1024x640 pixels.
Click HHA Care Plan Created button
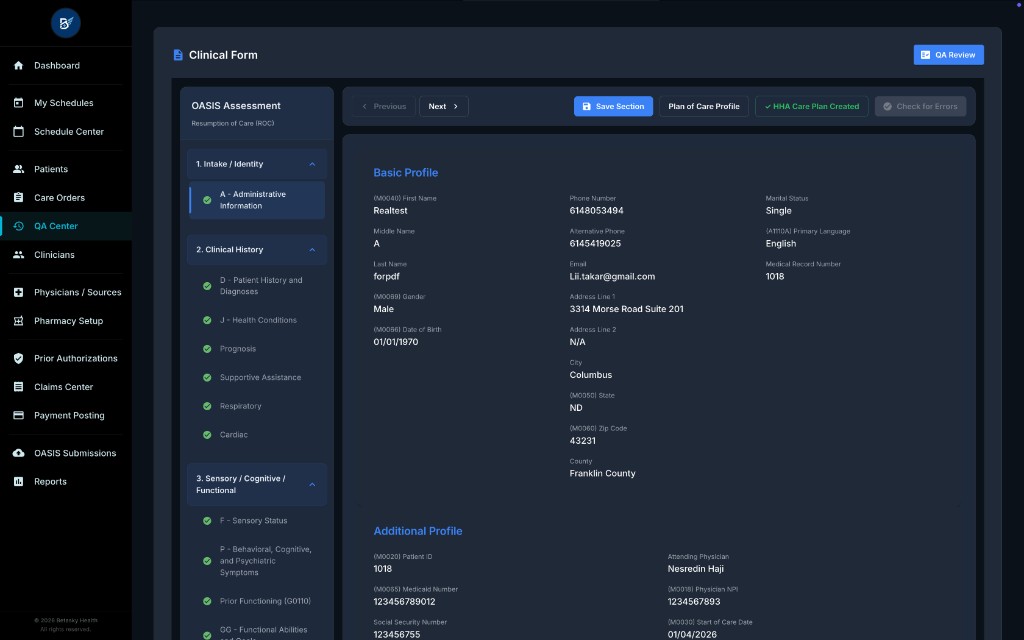[812, 106]
